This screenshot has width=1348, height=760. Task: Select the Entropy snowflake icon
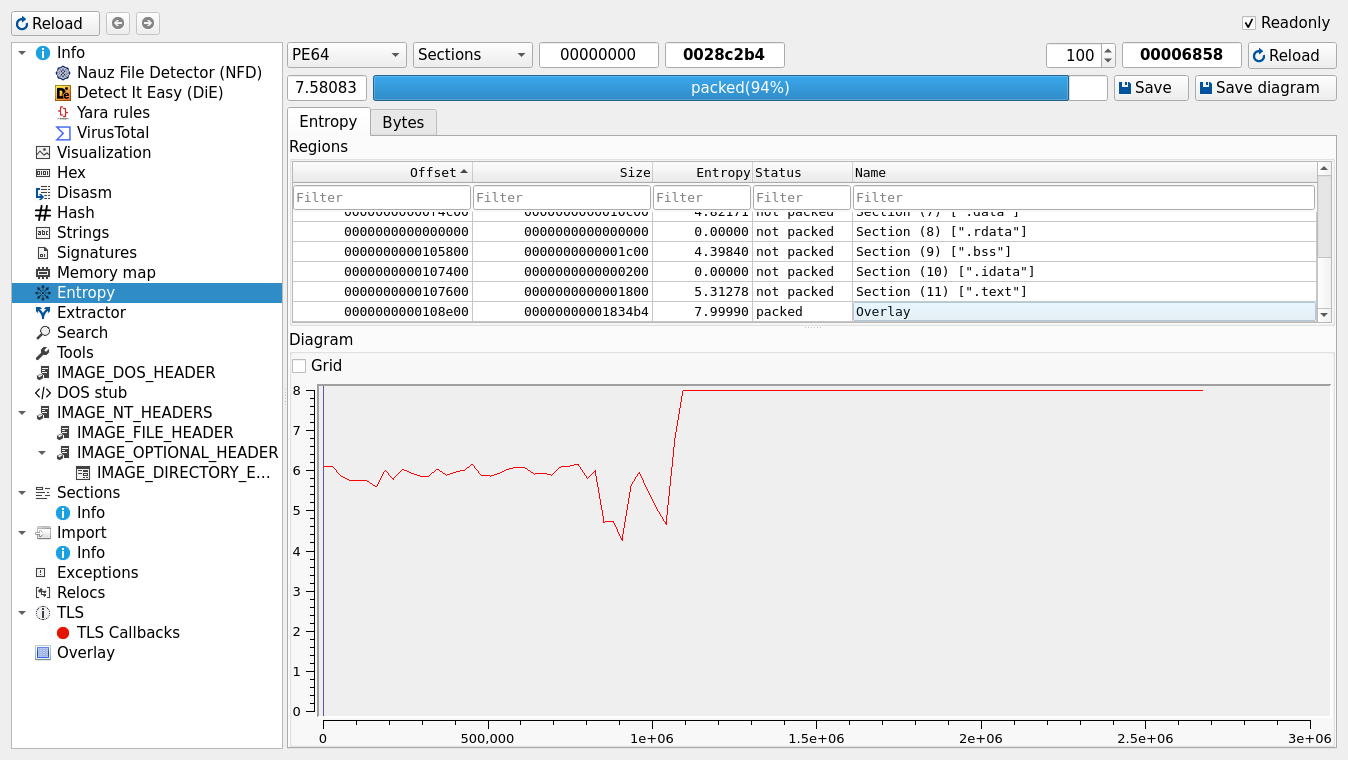click(43, 293)
